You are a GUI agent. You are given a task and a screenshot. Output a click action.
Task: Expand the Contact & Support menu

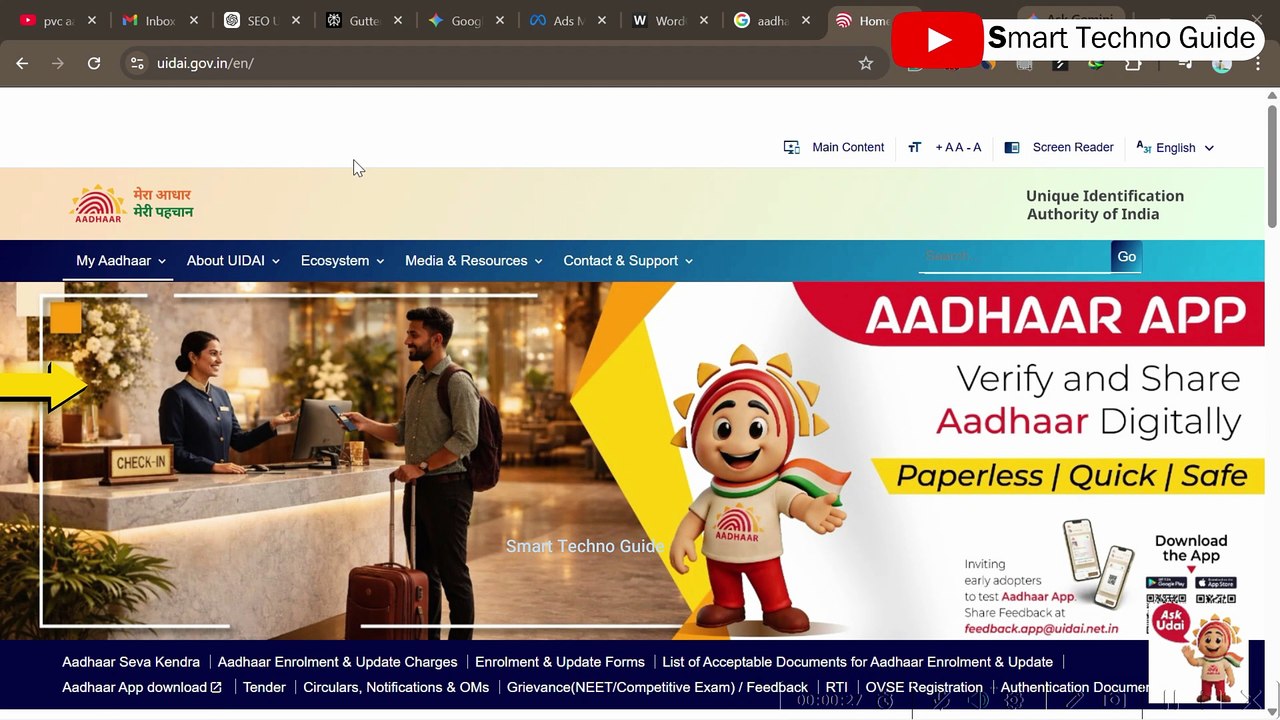(628, 260)
